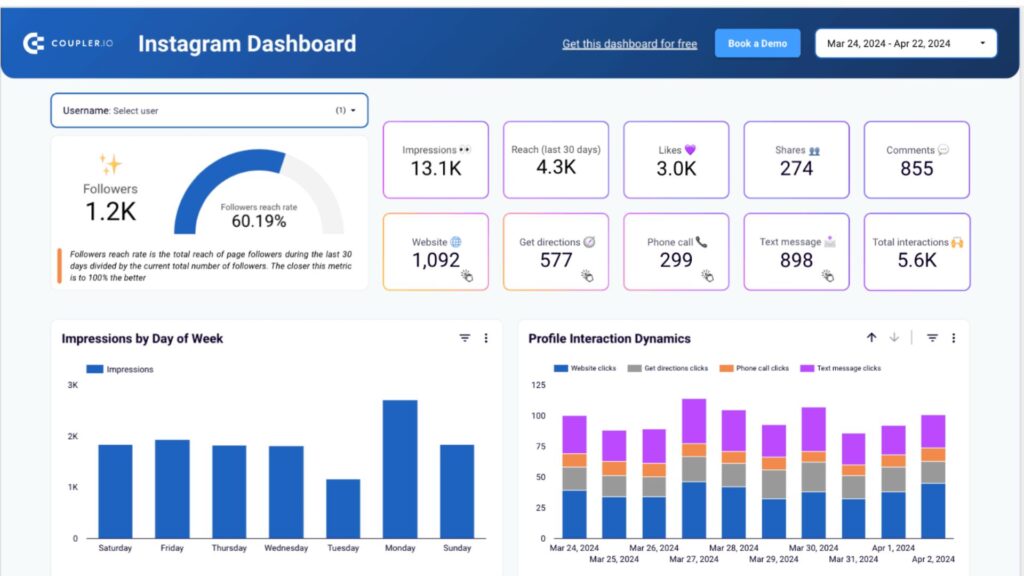Click the chevron on the Select user field
1024x576 pixels.
click(x=355, y=110)
